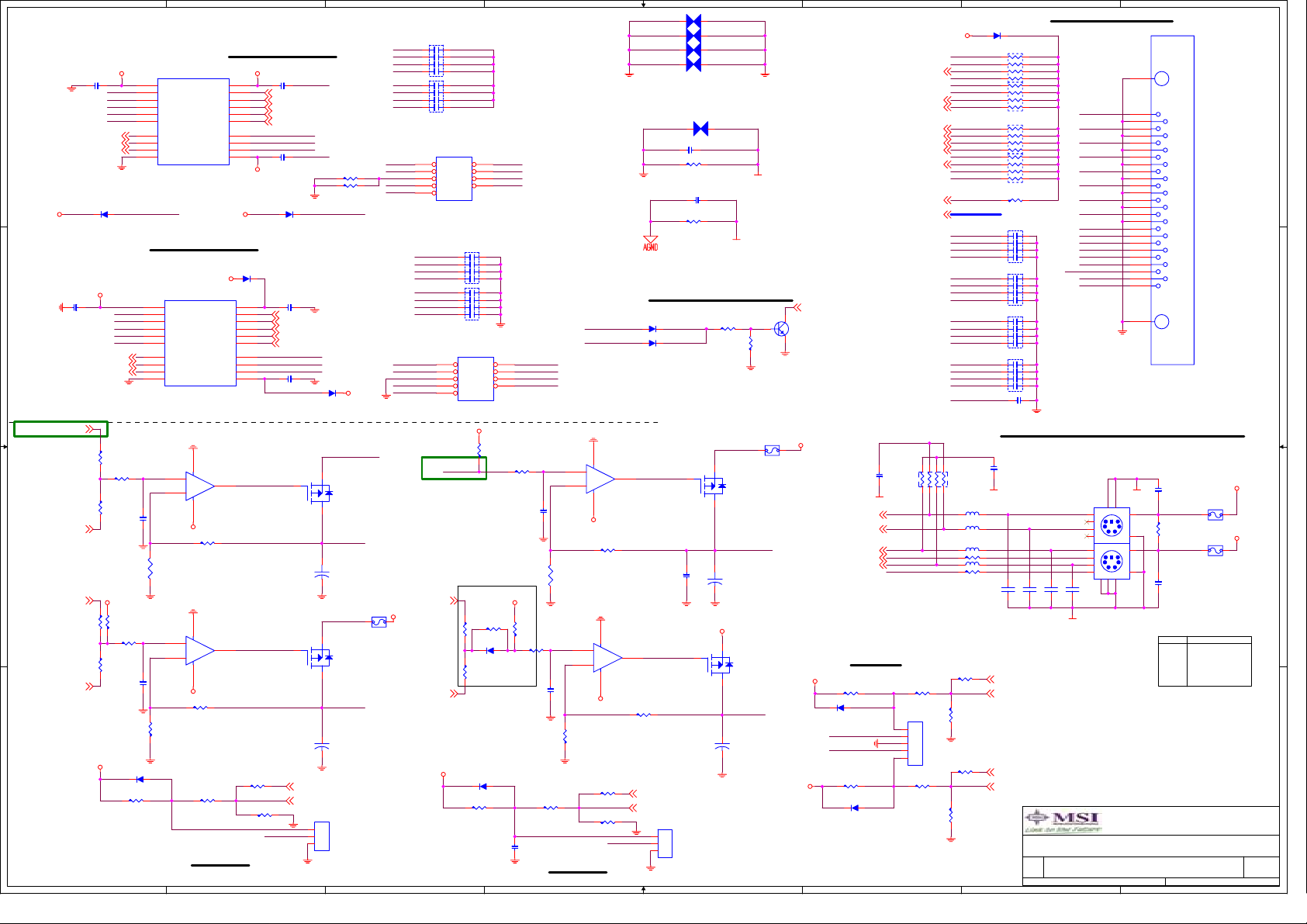Click the AGND ground symbol label
This screenshot has height=924, width=1307.
coord(650,247)
